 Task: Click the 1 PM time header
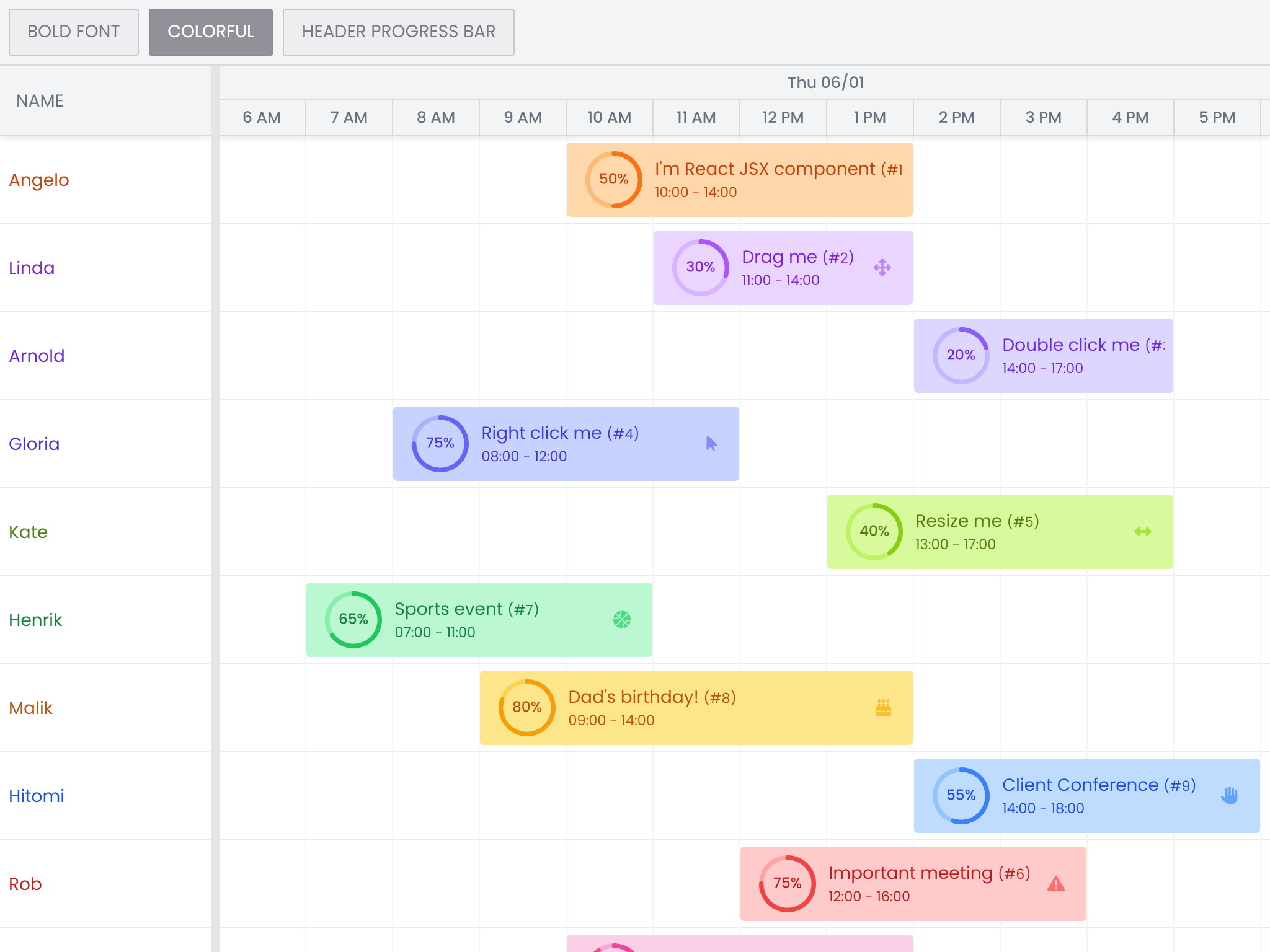pos(870,118)
